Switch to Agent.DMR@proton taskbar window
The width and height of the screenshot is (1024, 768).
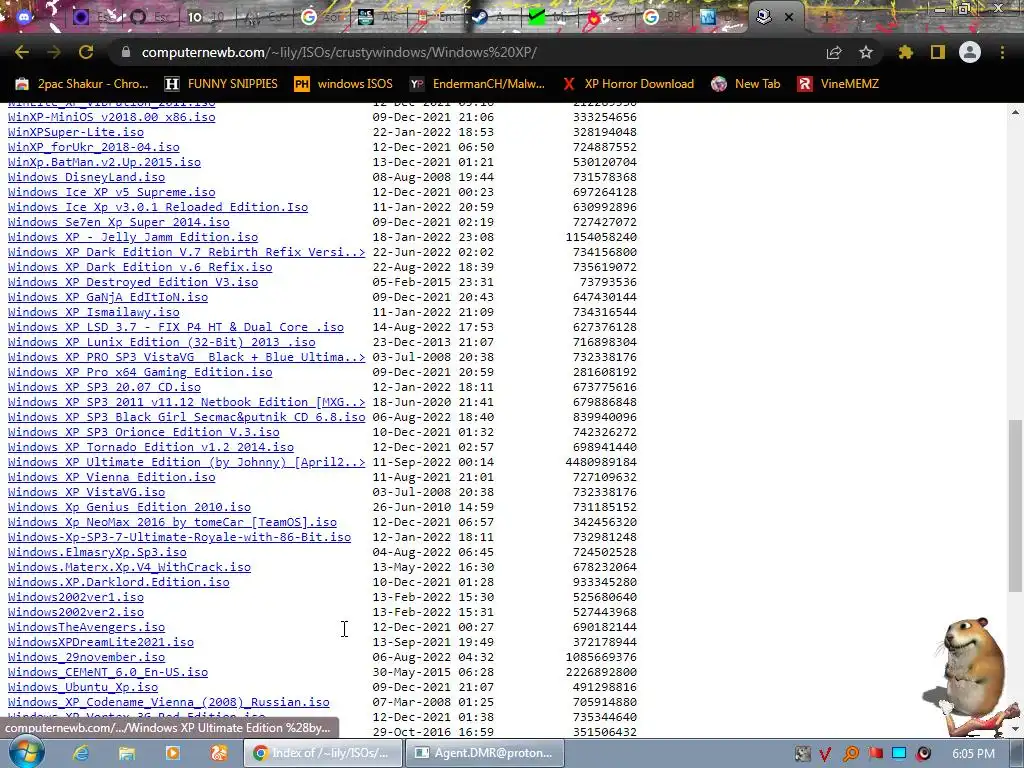(484, 753)
